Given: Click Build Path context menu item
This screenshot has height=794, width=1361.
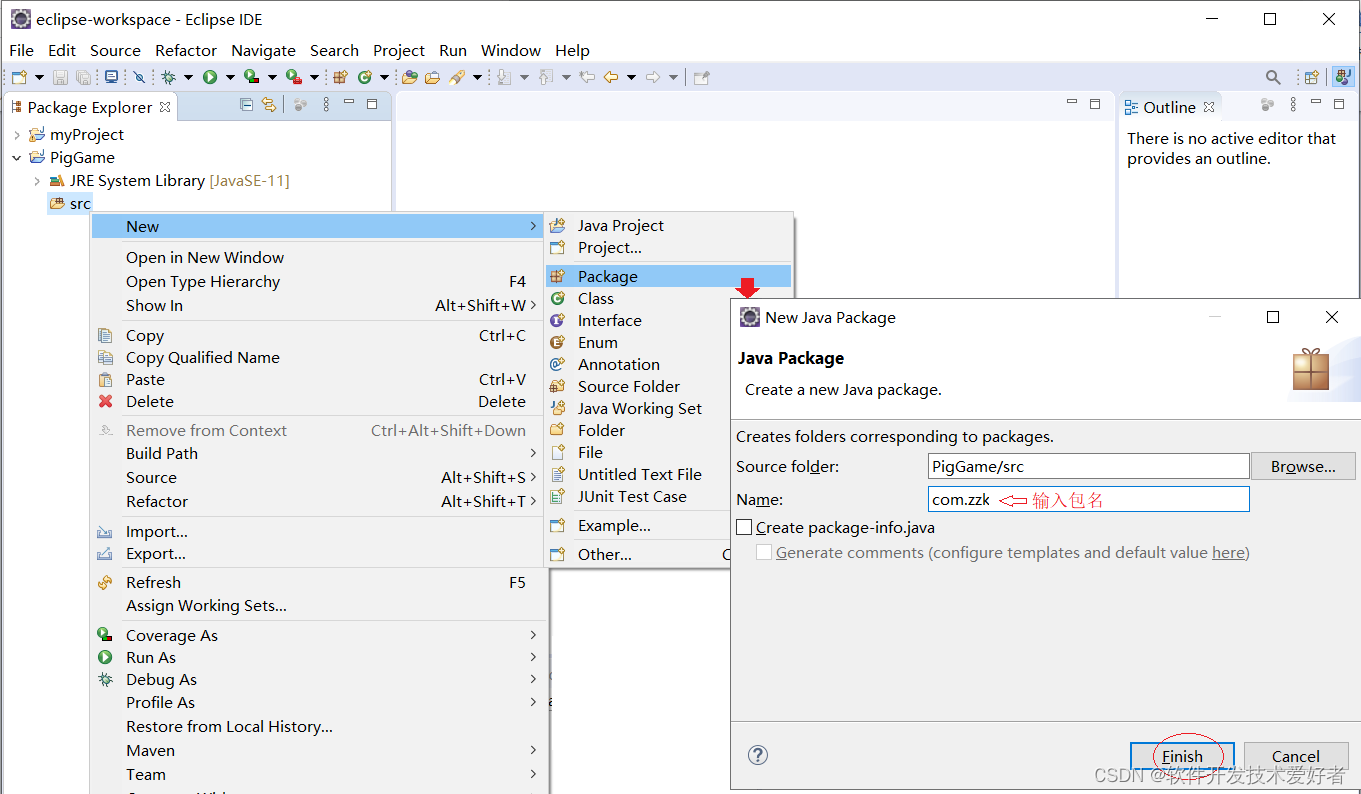Looking at the screenshot, I should pos(319,453).
